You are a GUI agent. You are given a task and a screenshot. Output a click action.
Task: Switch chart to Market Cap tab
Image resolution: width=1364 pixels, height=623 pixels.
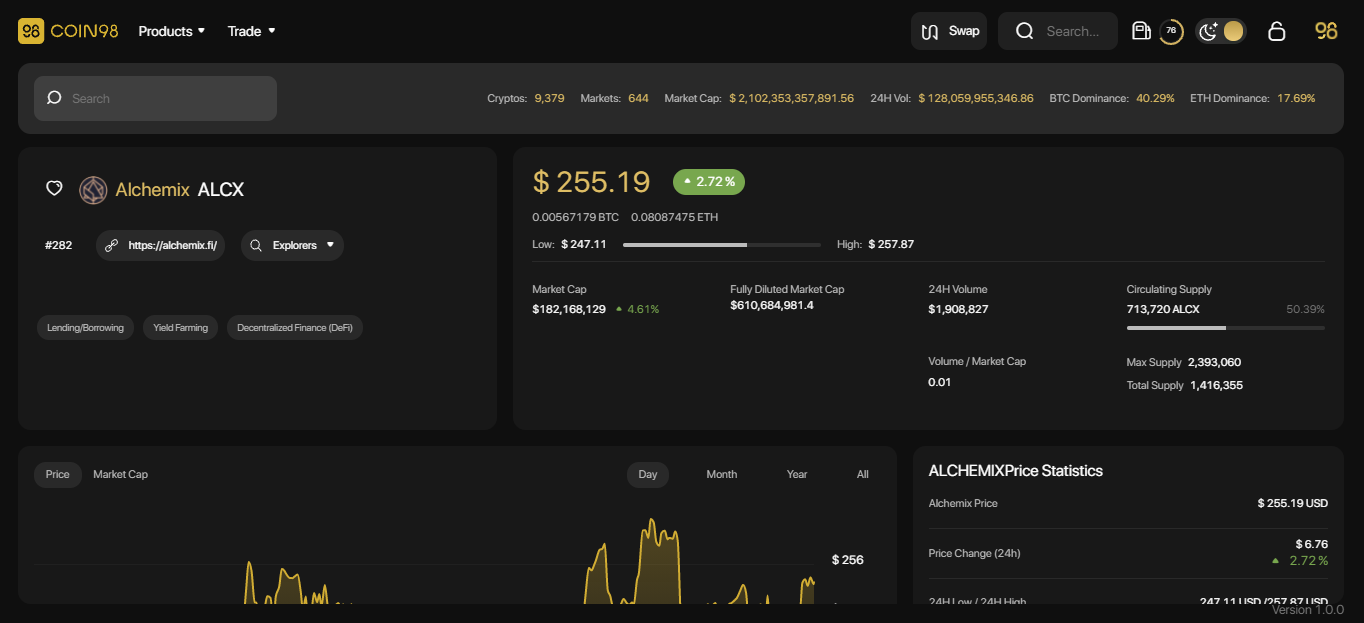(x=121, y=474)
